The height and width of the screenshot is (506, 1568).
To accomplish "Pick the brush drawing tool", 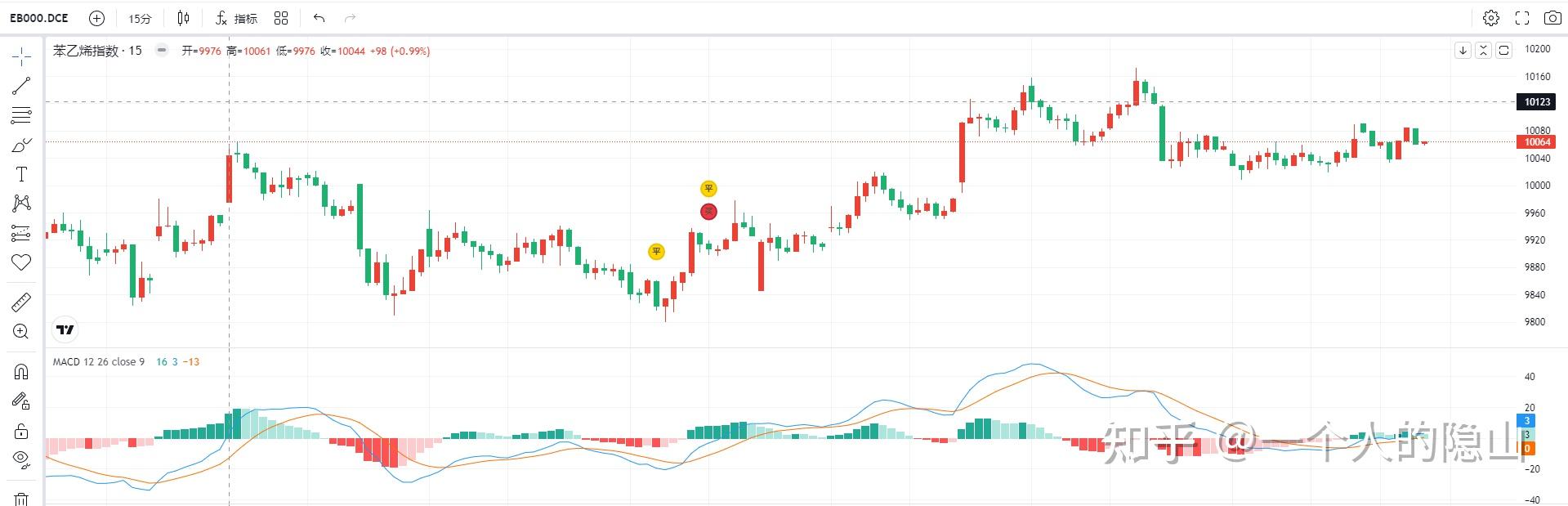I will (x=21, y=144).
